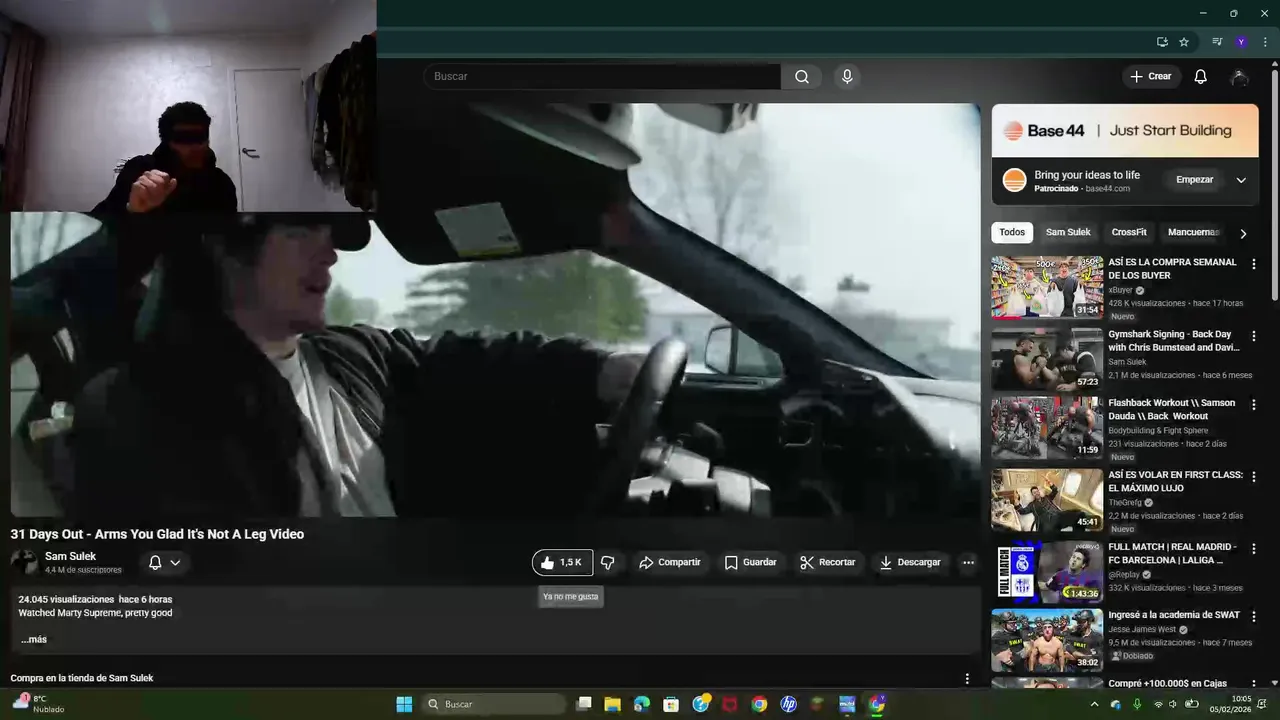Open Chrome three-dot menu
This screenshot has width=1280, height=720.
point(1265,42)
